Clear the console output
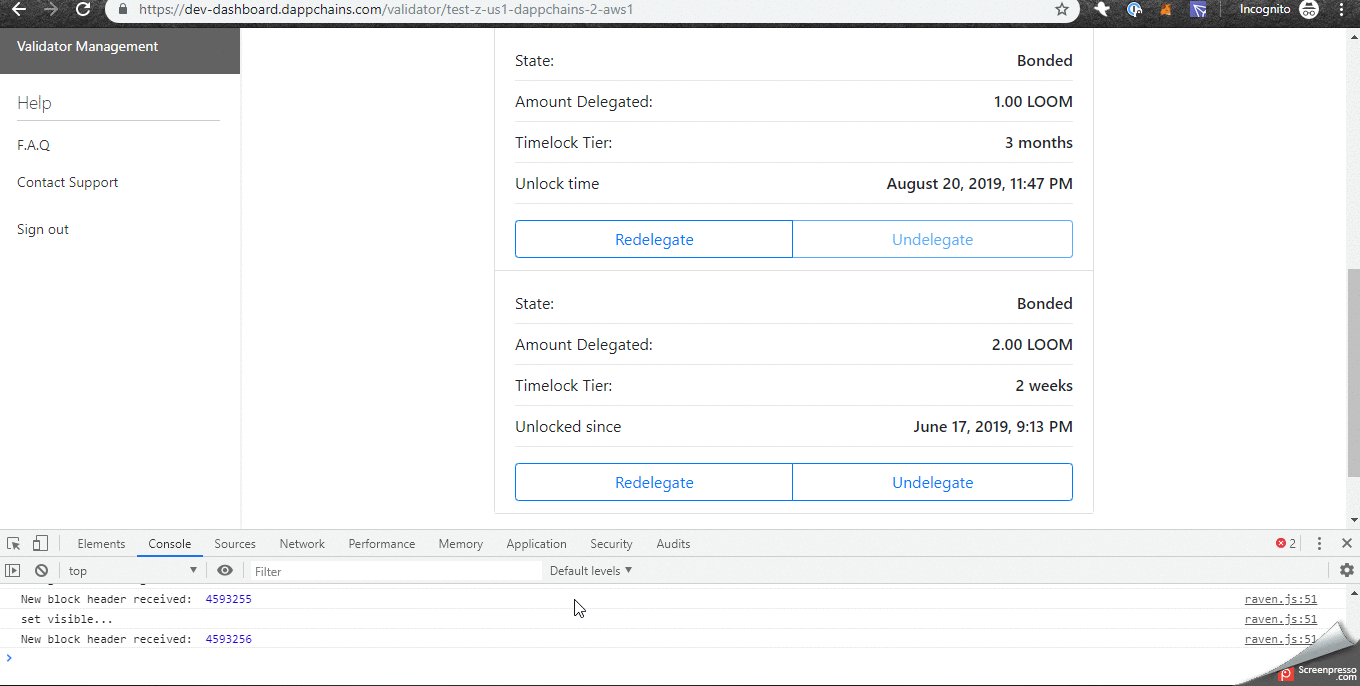 [x=41, y=570]
